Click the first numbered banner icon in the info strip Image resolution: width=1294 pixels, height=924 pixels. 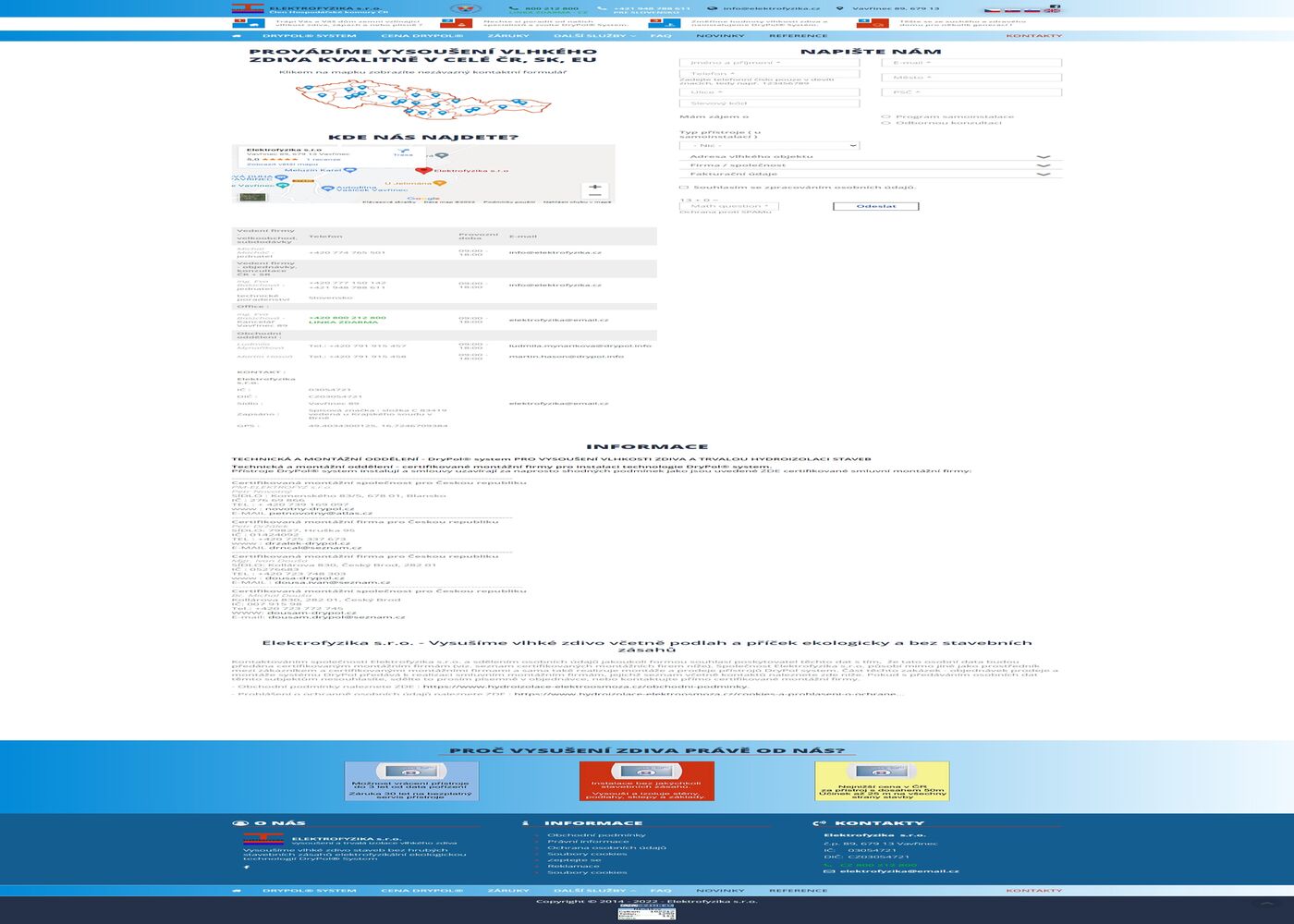click(x=250, y=23)
